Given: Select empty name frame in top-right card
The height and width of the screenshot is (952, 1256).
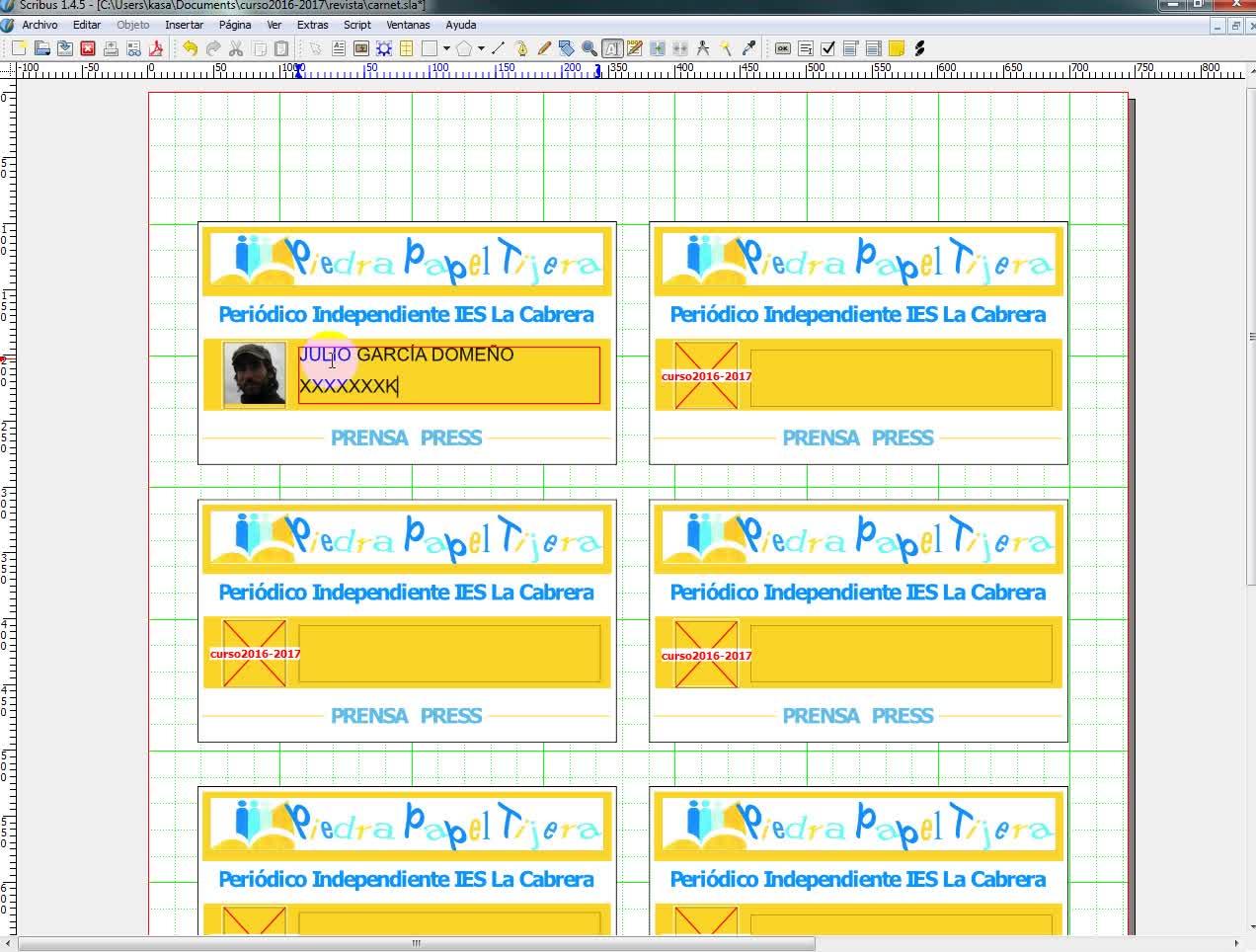Looking at the screenshot, I should pyautogui.click(x=901, y=377).
